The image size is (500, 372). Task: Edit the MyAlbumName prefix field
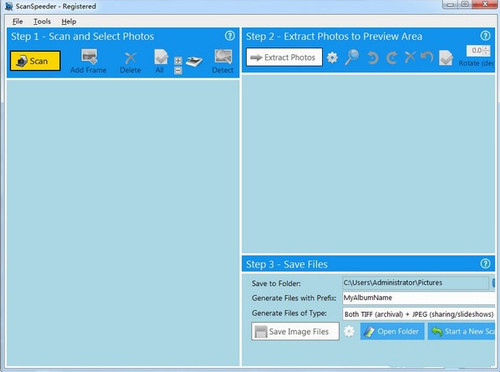coord(419,298)
